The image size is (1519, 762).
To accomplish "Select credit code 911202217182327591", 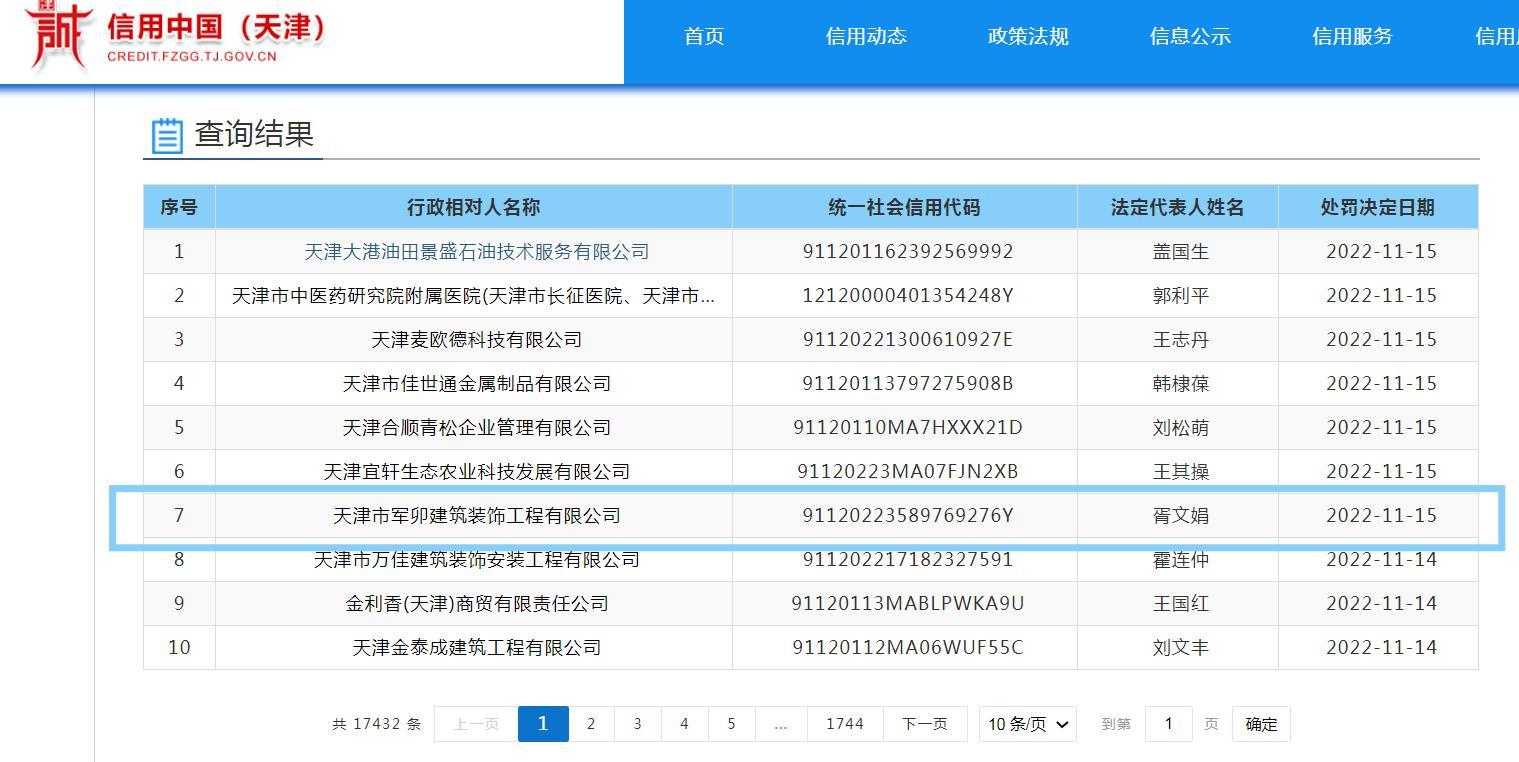I will point(908,560).
